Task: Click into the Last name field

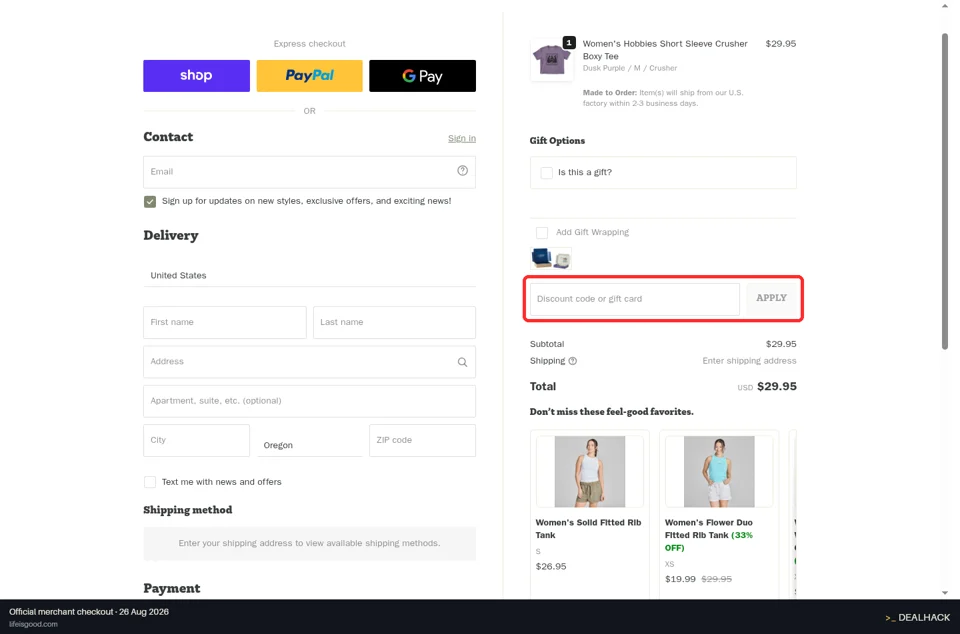Action: [x=394, y=323]
